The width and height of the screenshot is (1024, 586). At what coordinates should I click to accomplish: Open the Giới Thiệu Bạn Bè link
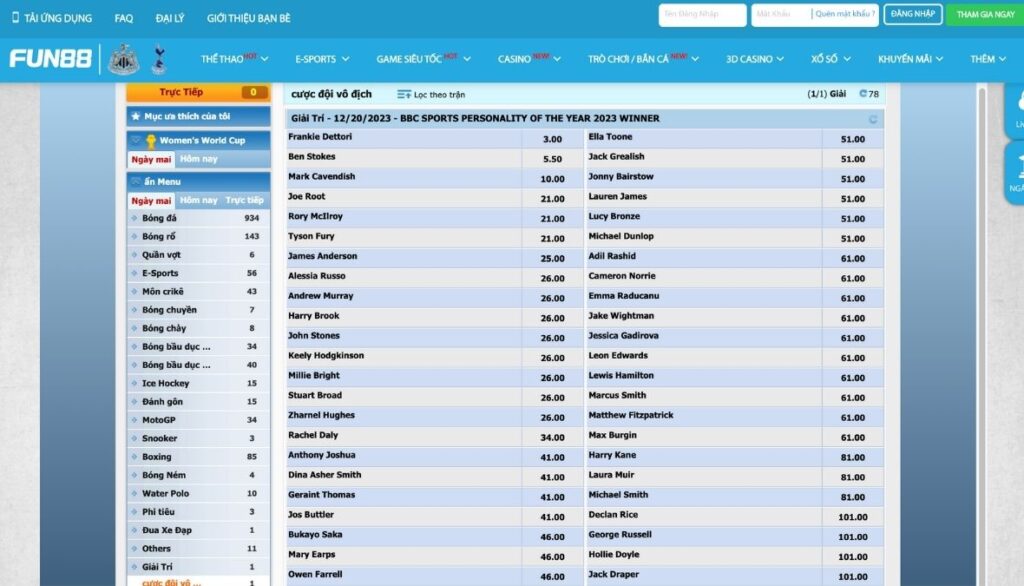pos(249,18)
